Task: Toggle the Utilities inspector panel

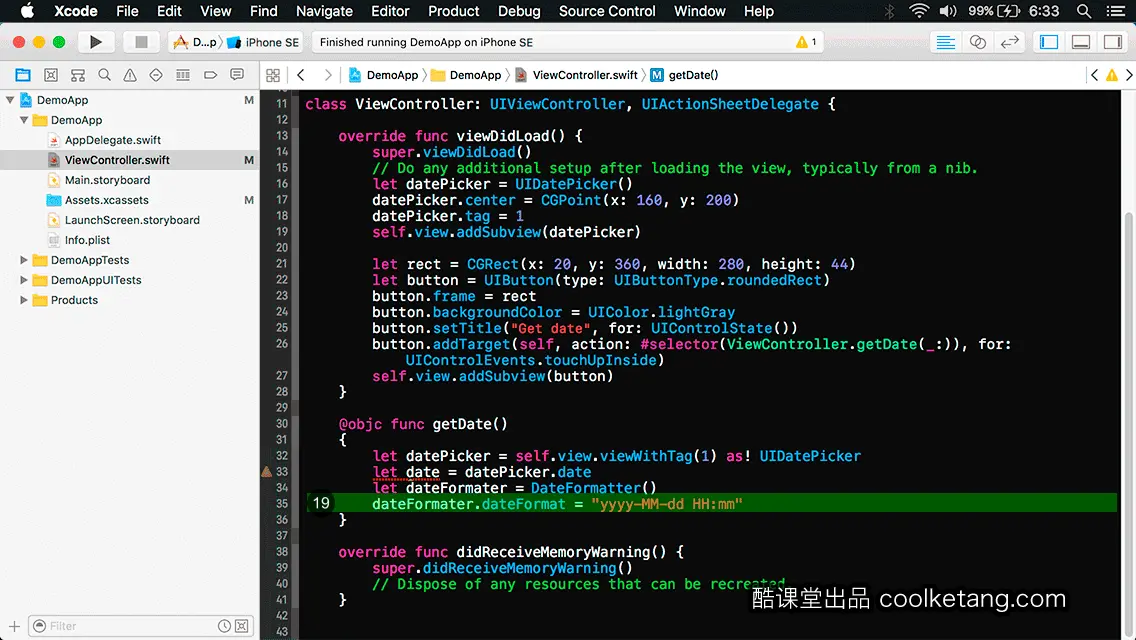Action: click(1112, 42)
